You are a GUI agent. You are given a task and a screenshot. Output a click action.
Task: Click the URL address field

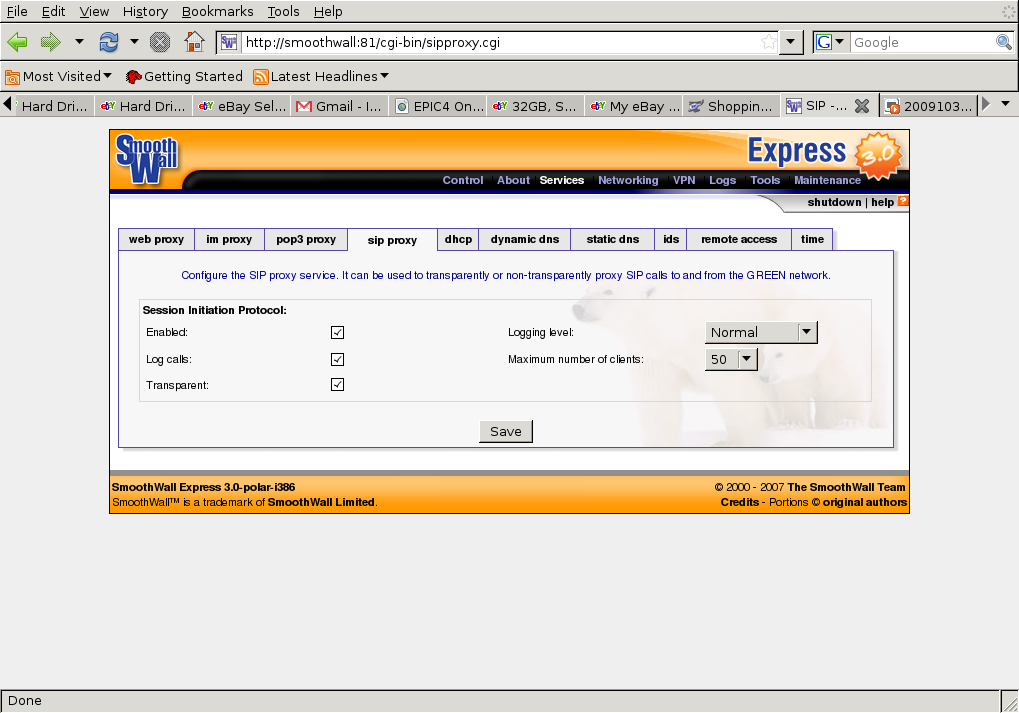(498, 42)
